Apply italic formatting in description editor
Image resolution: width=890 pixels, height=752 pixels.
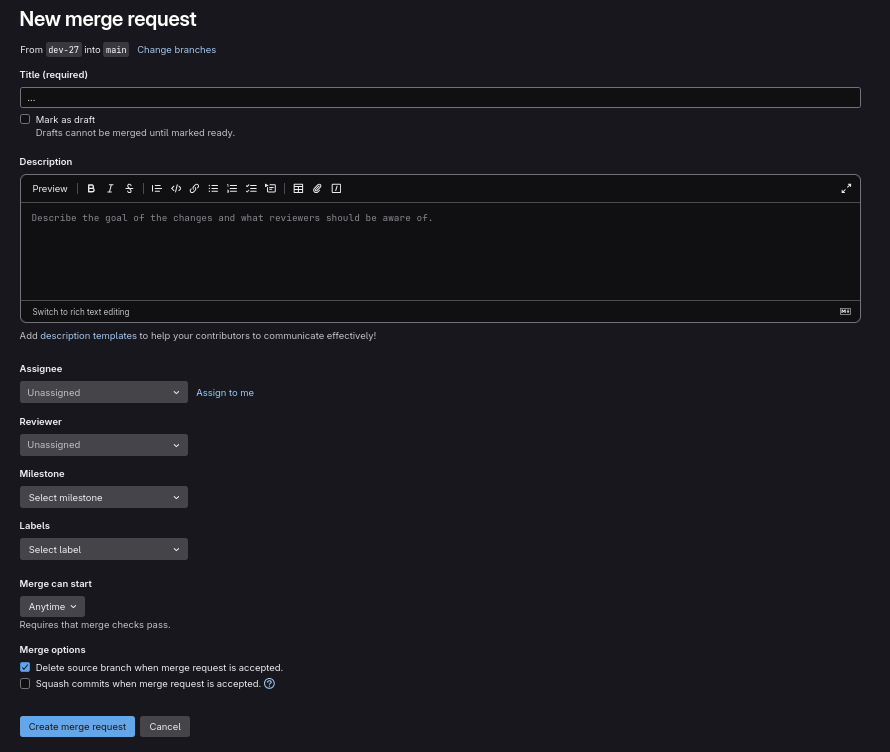(x=110, y=188)
